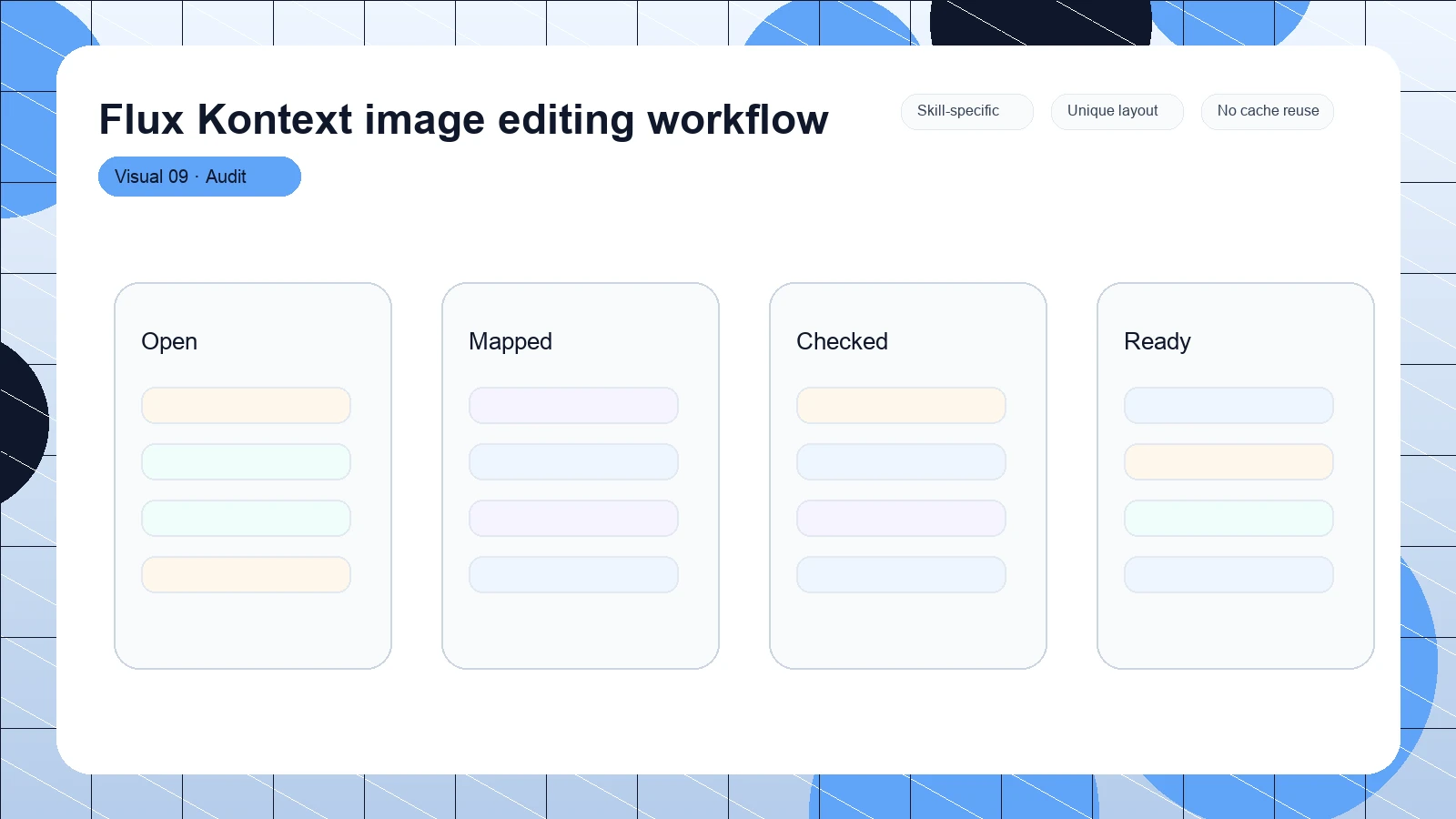1456x819 pixels.
Task: Open the first orange item in Open column
Action: [x=246, y=405]
